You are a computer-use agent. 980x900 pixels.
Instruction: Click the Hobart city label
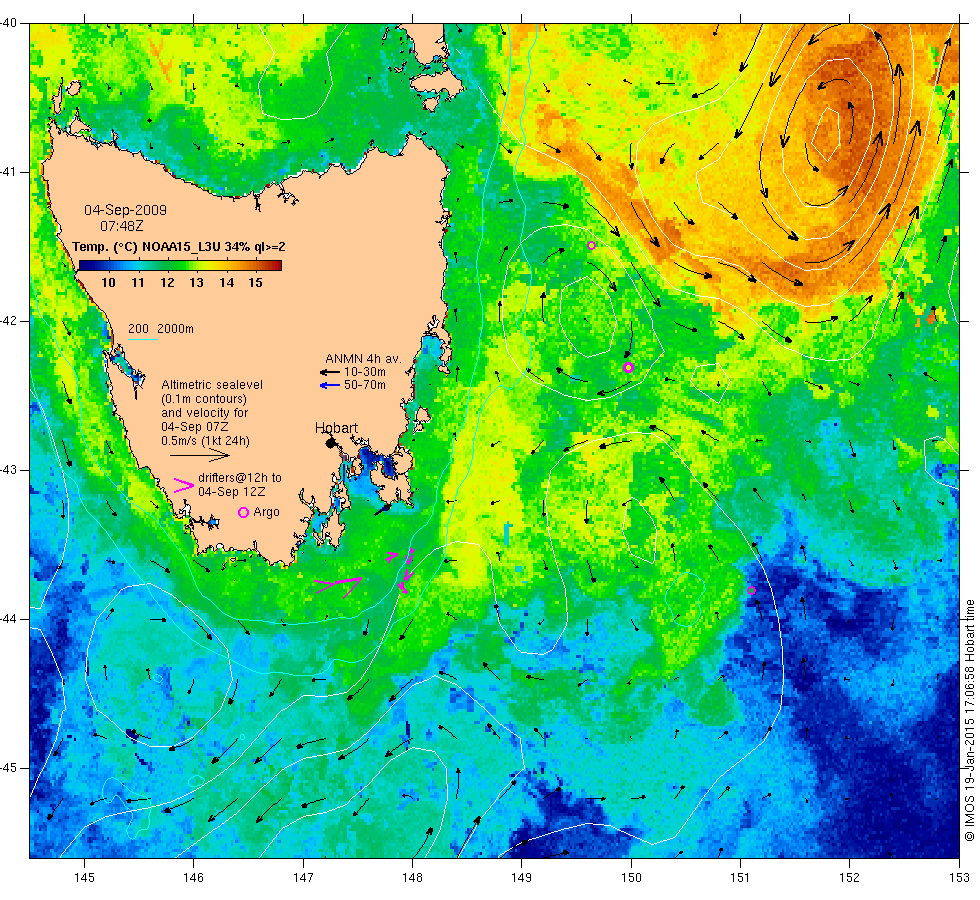pyautogui.click(x=336, y=428)
